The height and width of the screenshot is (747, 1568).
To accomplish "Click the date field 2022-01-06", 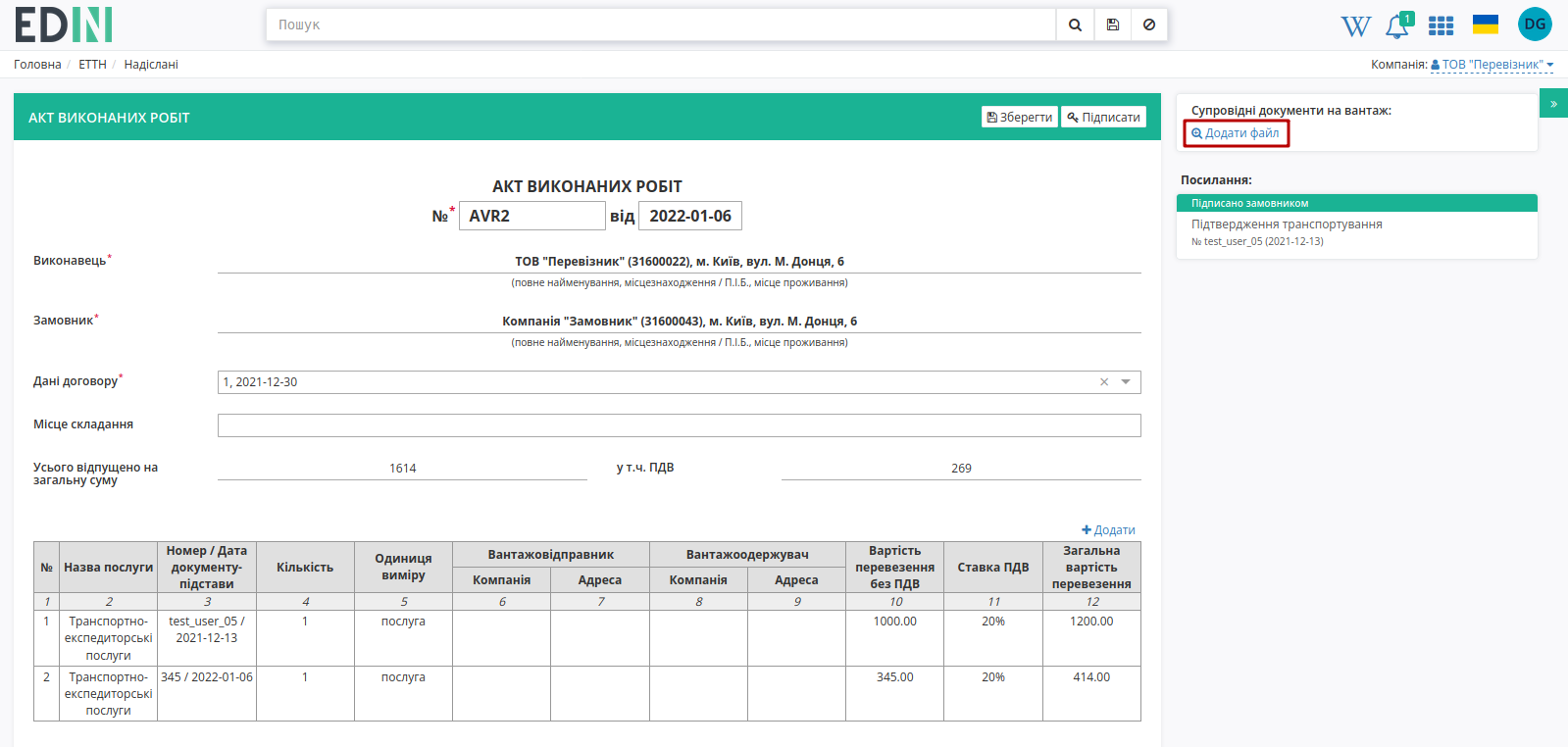I will 690,216.
